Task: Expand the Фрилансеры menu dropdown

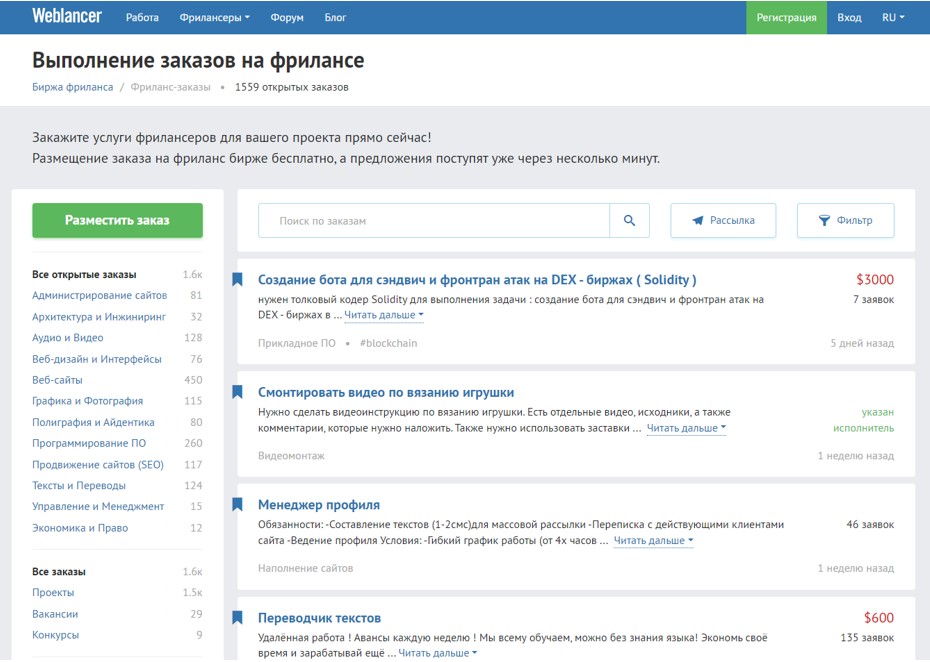Action: pos(215,17)
